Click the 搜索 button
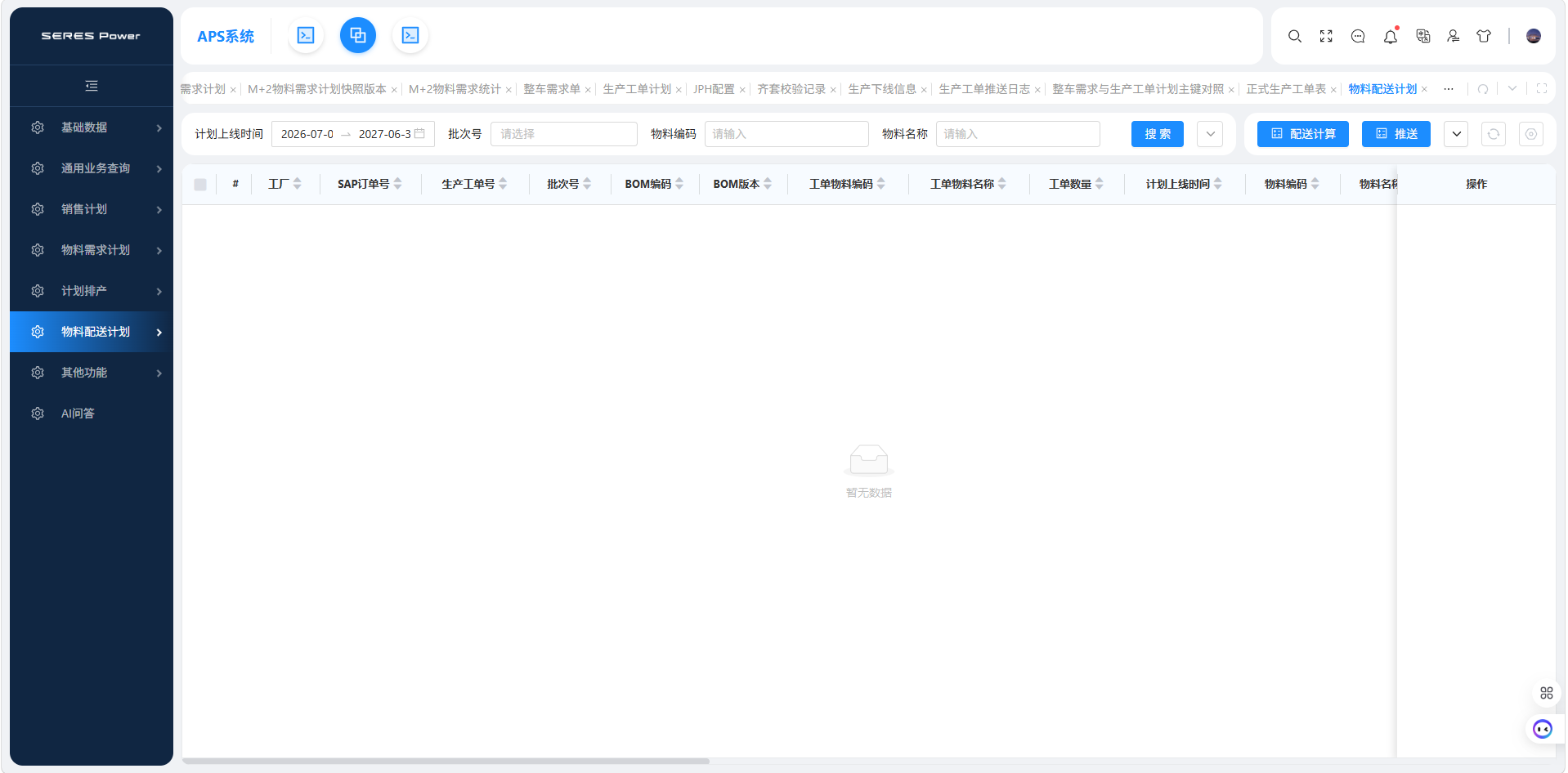Viewport: 1568px width, 773px height. coord(1158,134)
